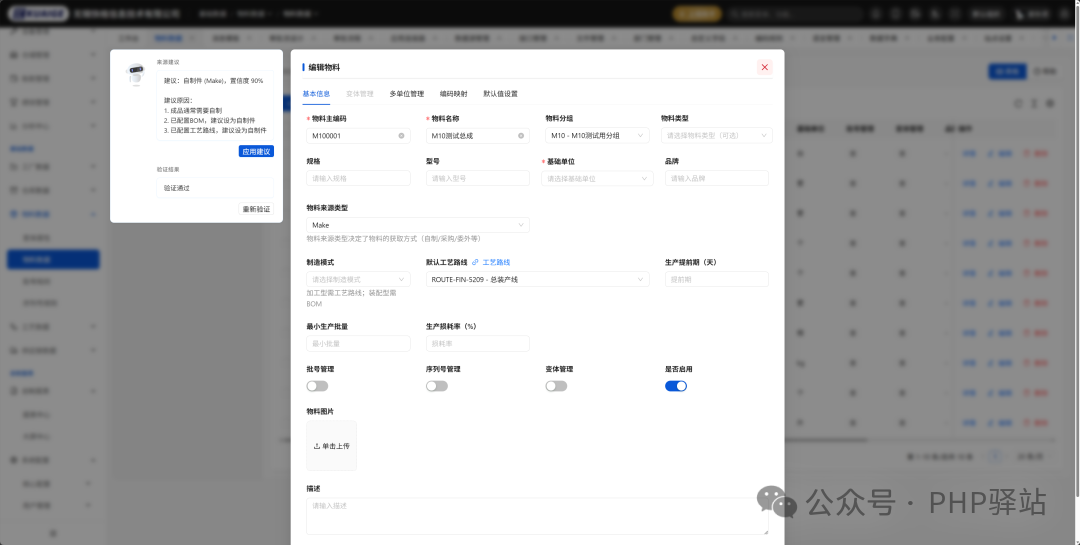The height and width of the screenshot is (545, 1080).
Task: Open the 物料类型 dropdown
Action: 716,136
